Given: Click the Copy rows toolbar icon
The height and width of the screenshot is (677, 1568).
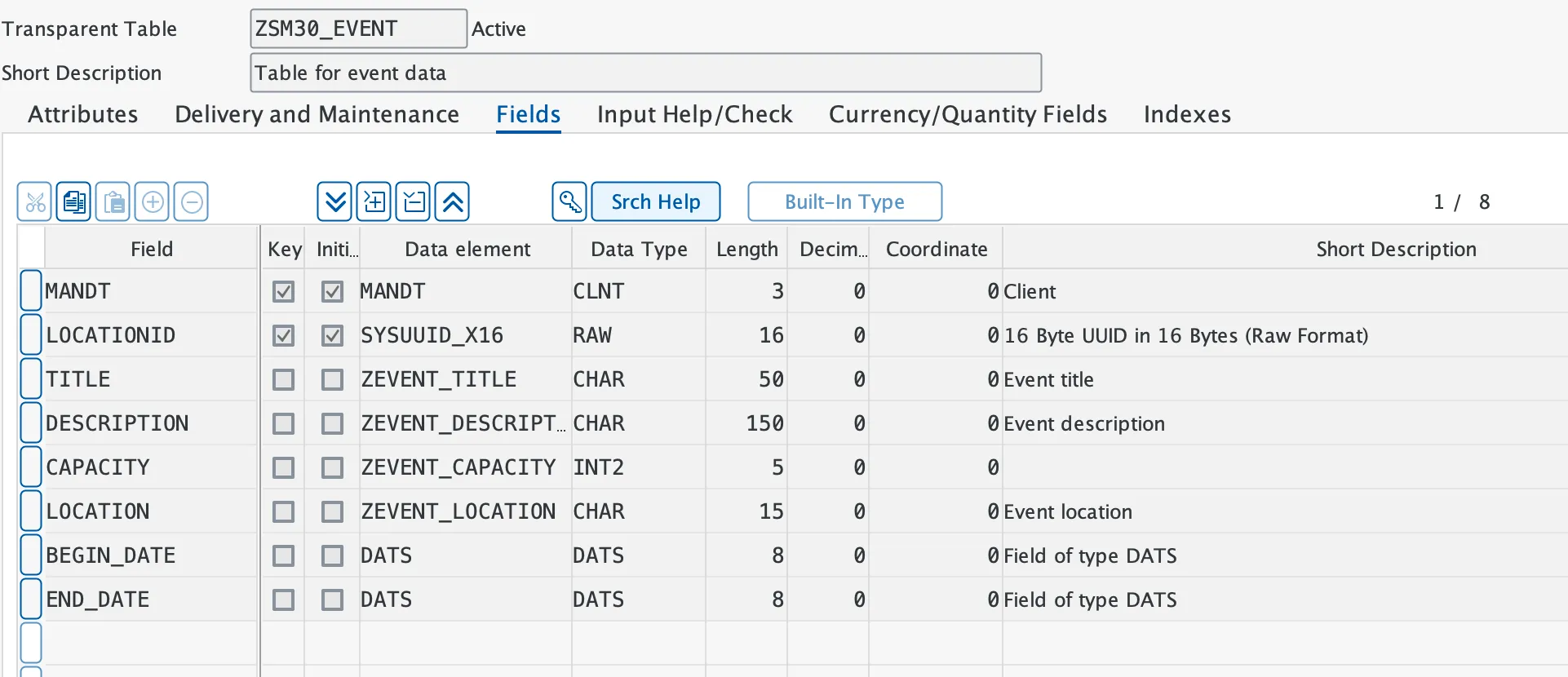Looking at the screenshot, I should coord(74,201).
